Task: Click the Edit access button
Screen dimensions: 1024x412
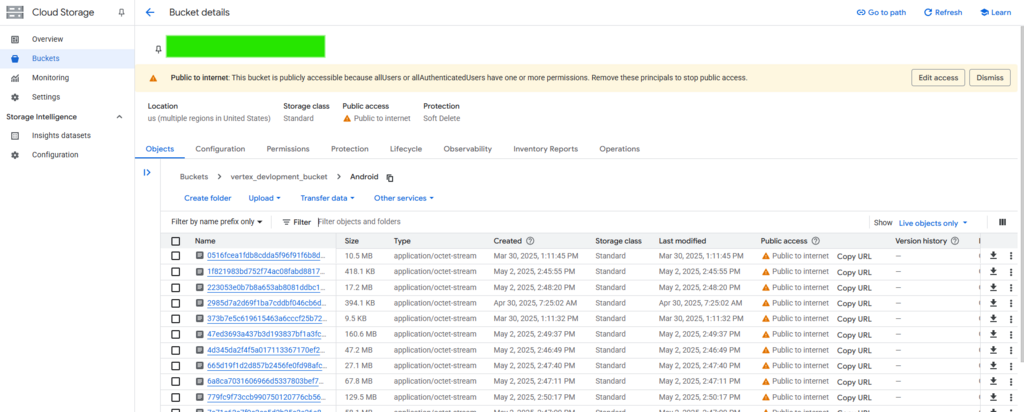Action: [x=938, y=78]
